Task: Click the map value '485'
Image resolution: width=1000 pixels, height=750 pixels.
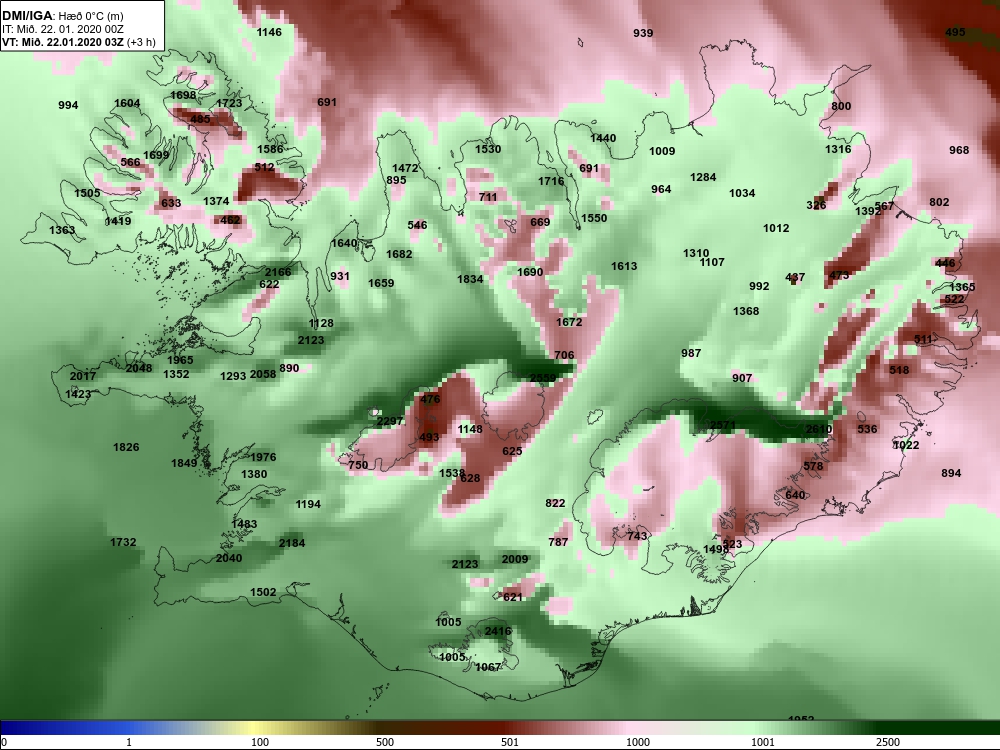Action: [200, 119]
